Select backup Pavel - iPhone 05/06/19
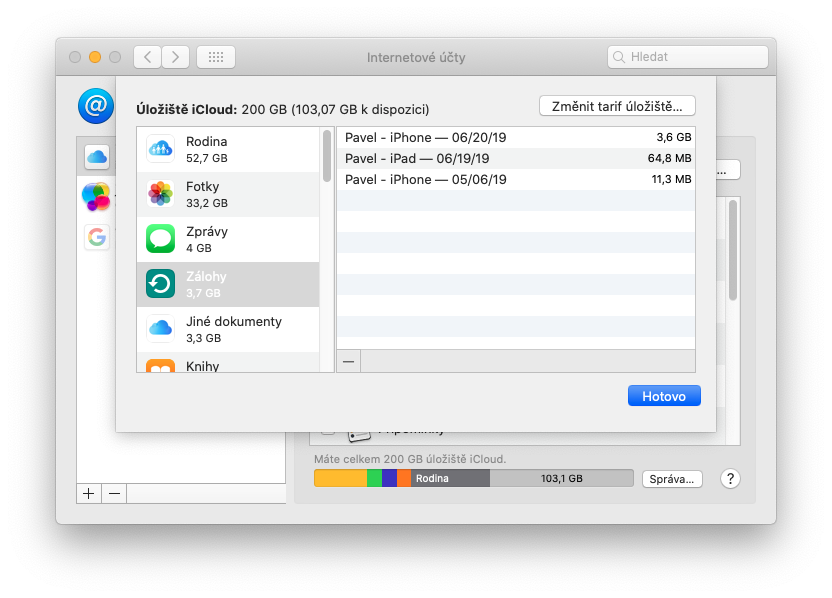The height and width of the screenshot is (598, 832). point(516,179)
